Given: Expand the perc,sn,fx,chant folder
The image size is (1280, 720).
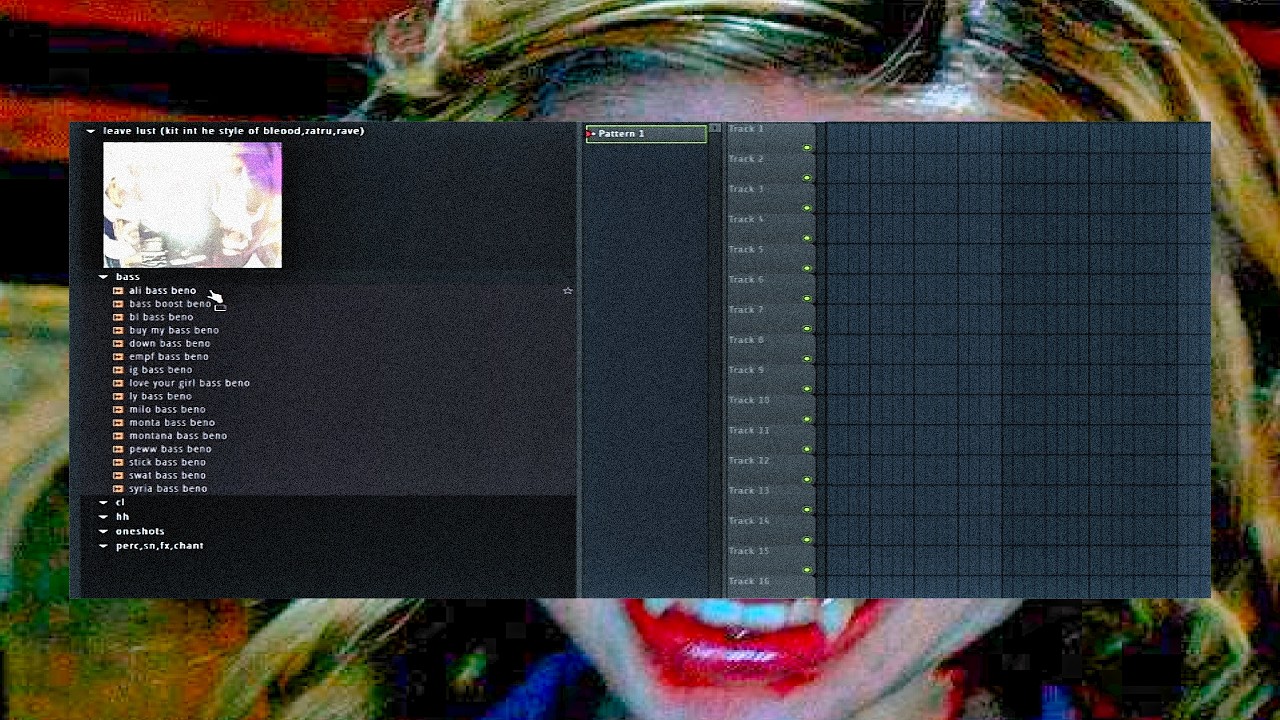Looking at the screenshot, I should pyautogui.click(x=103, y=546).
